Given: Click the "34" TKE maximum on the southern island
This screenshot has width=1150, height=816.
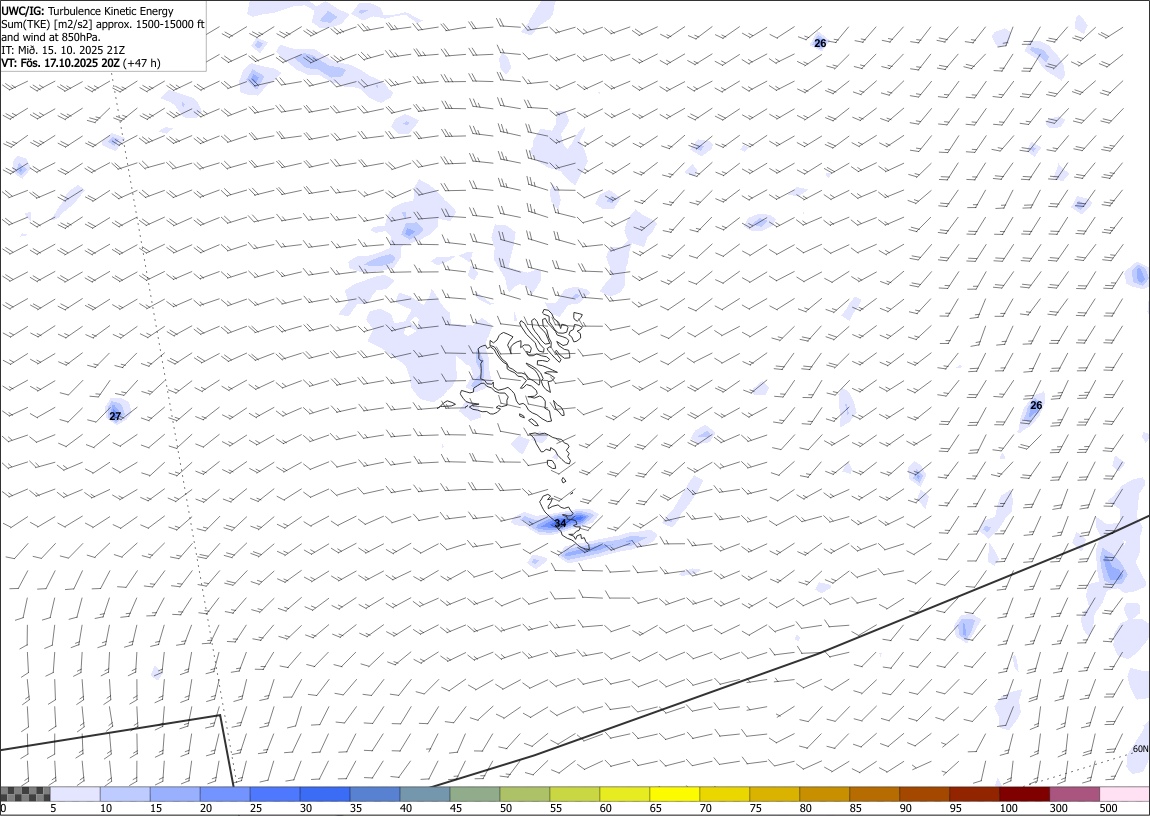Looking at the screenshot, I should 560,523.
